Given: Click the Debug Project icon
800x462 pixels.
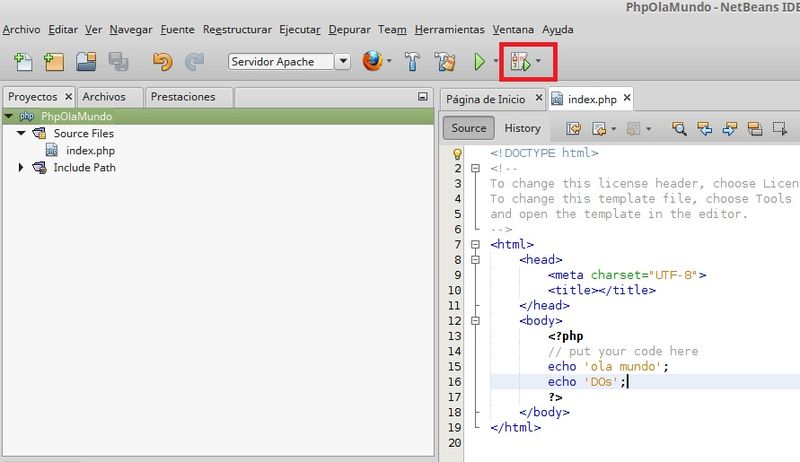Looking at the screenshot, I should point(521,62).
